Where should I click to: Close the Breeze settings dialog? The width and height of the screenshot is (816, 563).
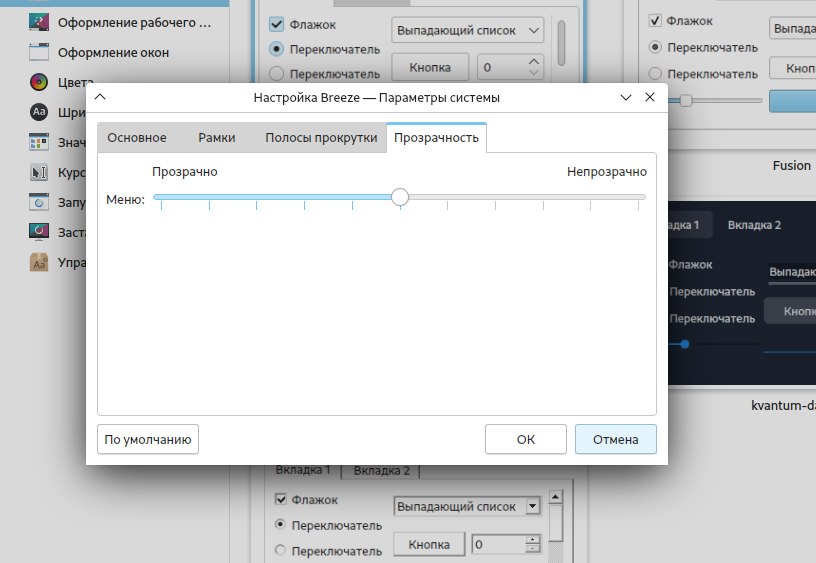pos(650,97)
